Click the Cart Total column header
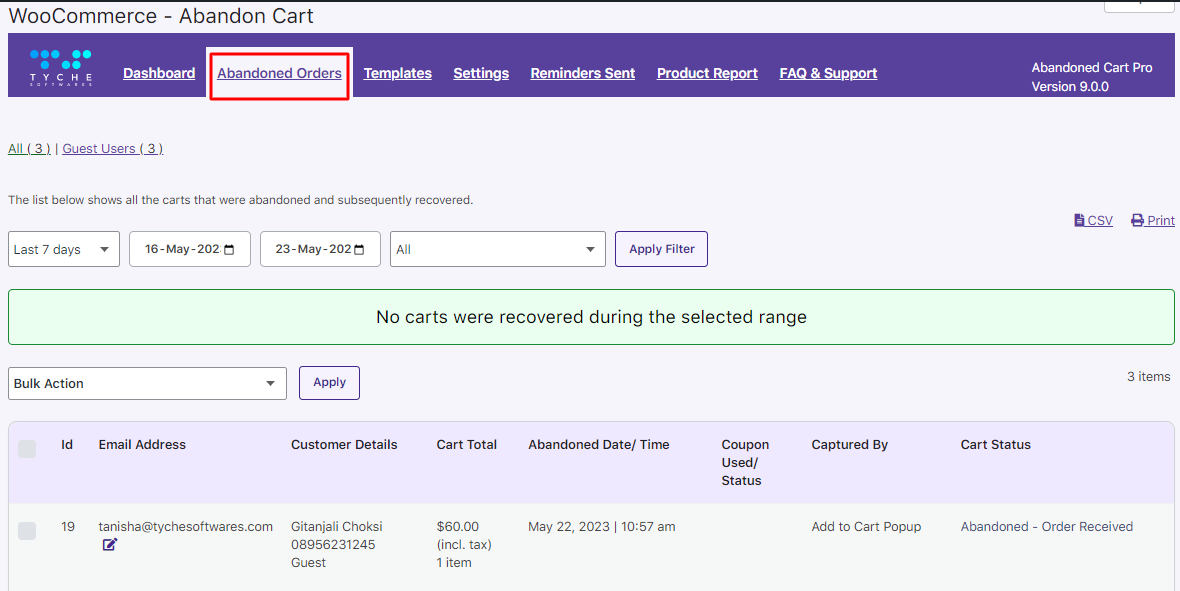The width and height of the screenshot is (1180, 591). 467,444
